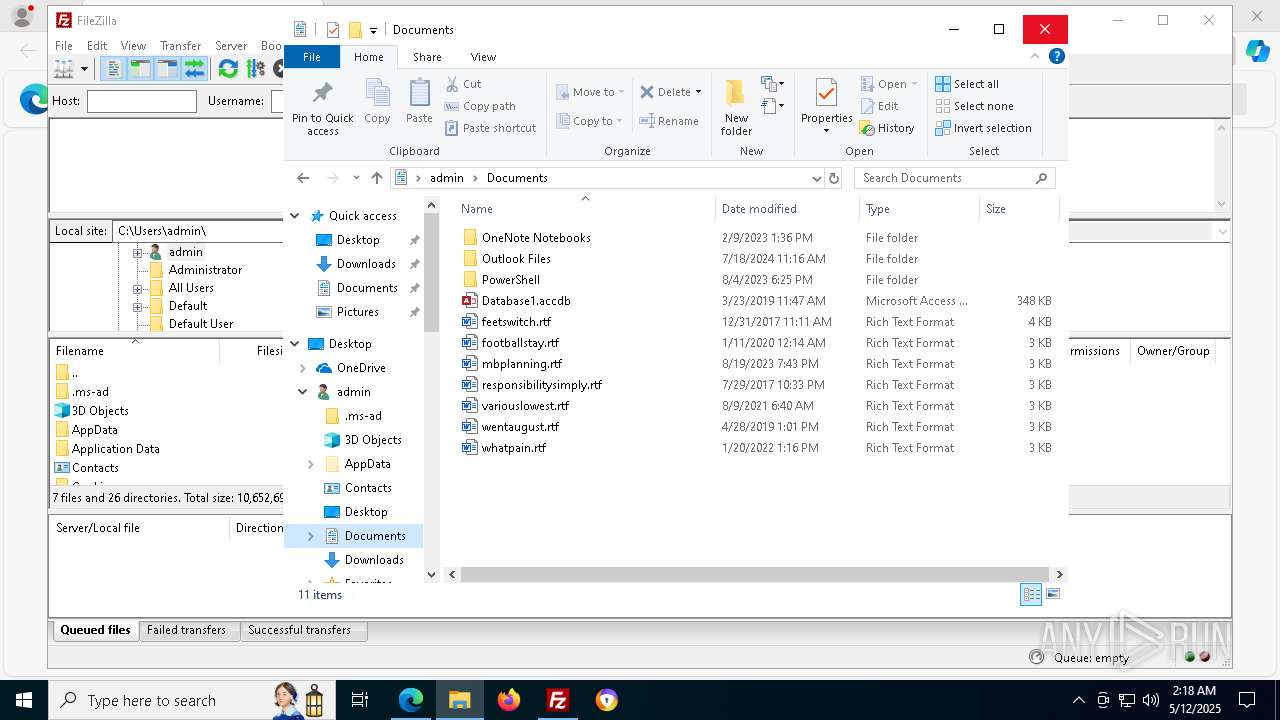Click the Paste icon in the ribbon
Image resolution: width=1280 pixels, height=720 pixels.
tap(419, 102)
